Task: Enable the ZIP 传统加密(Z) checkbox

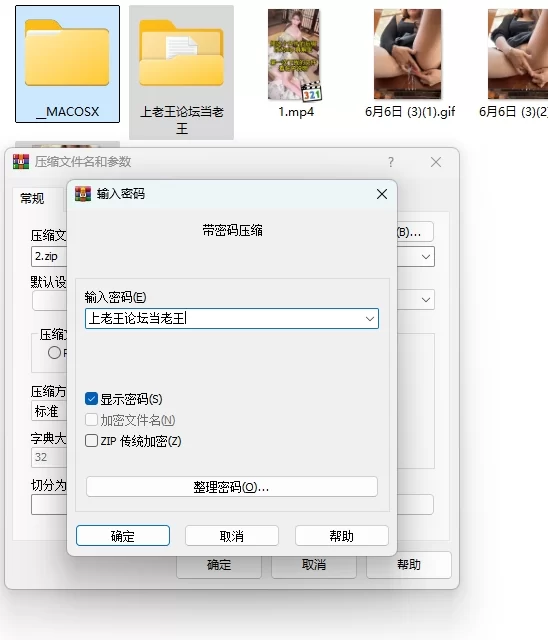Action: [91, 441]
